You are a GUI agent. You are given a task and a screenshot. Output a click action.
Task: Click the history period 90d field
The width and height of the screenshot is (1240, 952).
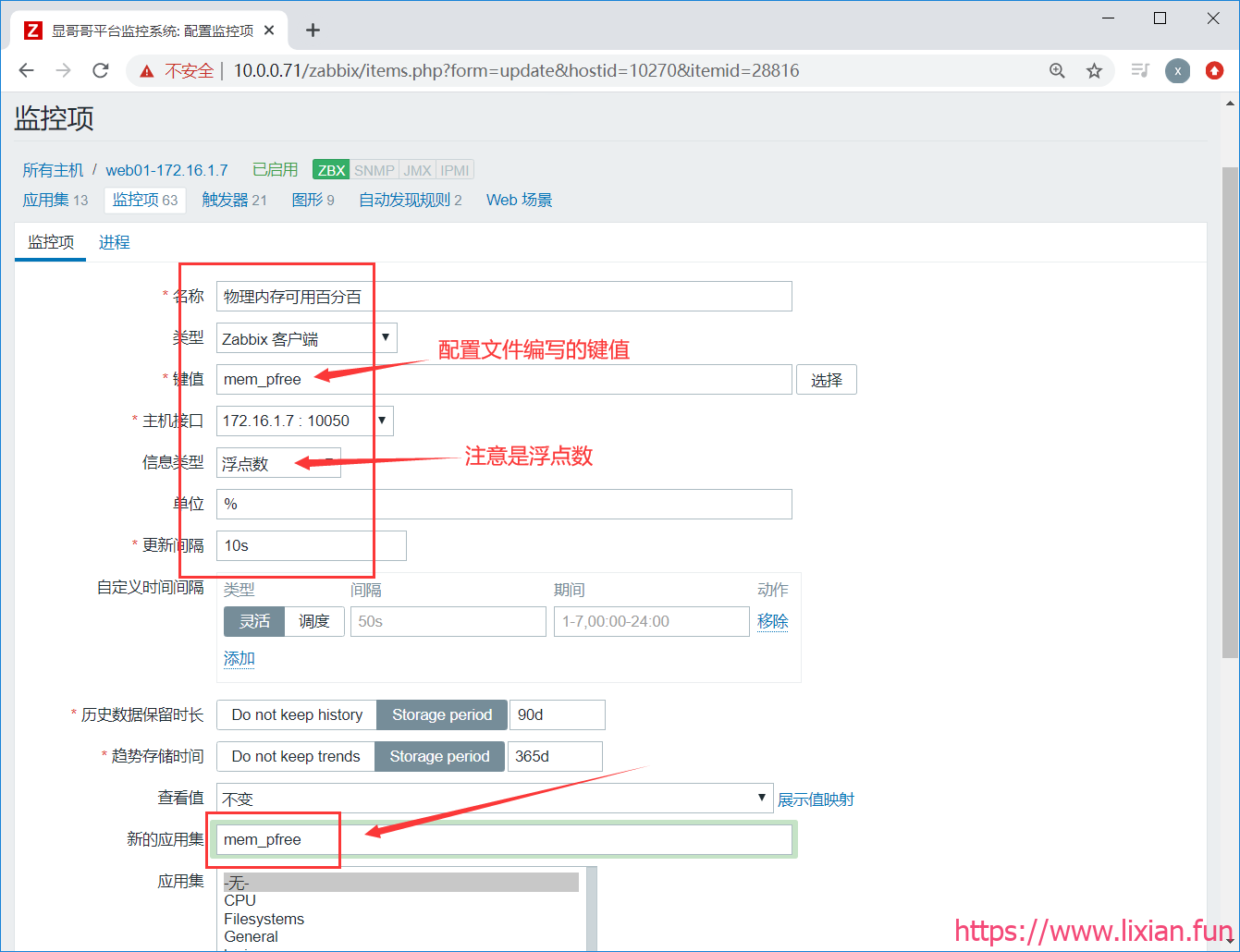click(558, 714)
